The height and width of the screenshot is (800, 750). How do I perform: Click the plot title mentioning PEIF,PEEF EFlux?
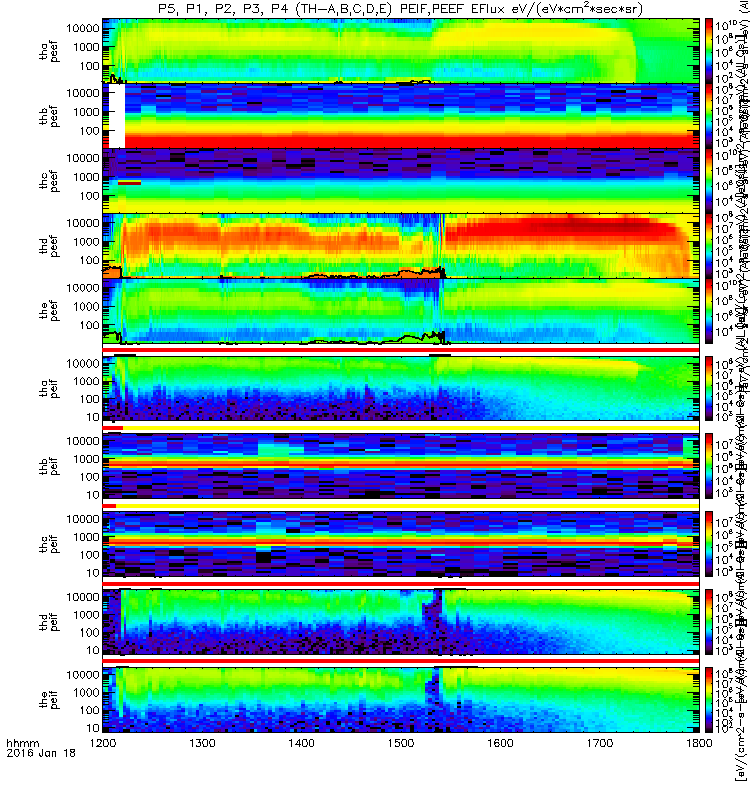point(401,9)
